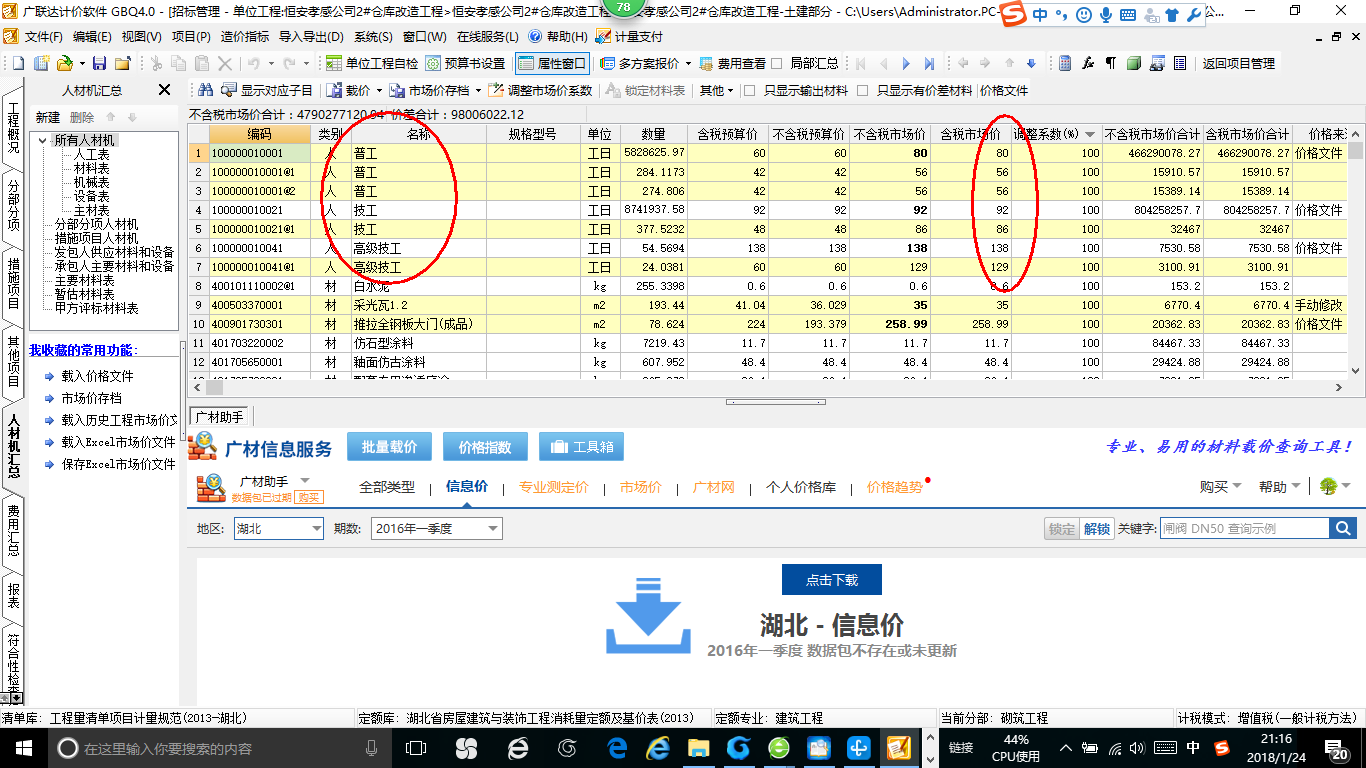The height and width of the screenshot is (768, 1366).
Task: Click the binoculars find icon
Action: [x=206, y=90]
